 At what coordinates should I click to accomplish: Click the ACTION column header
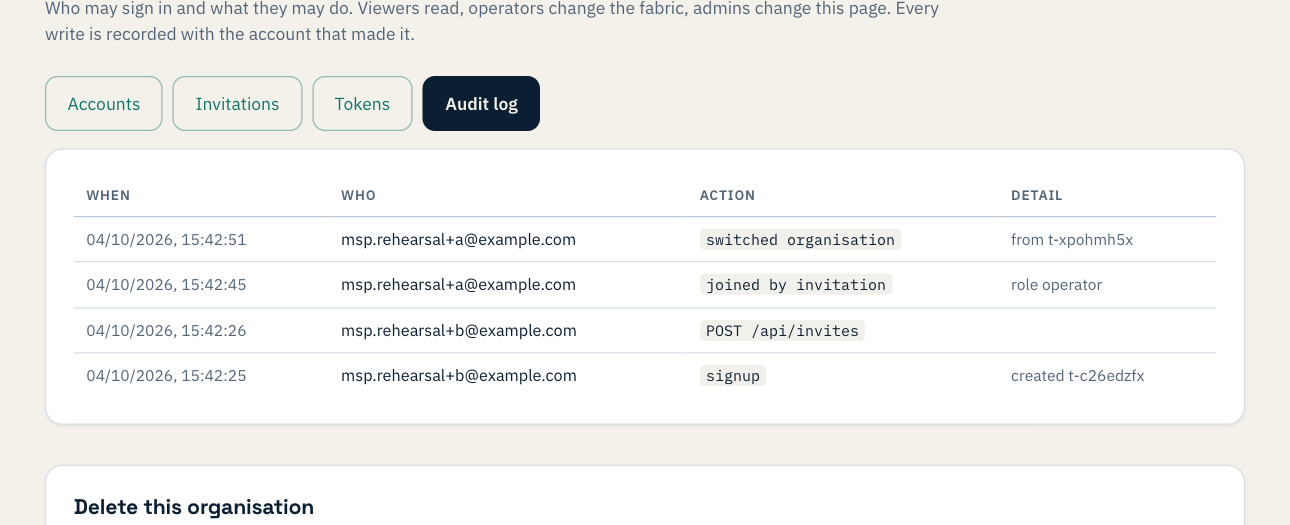(x=727, y=195)
